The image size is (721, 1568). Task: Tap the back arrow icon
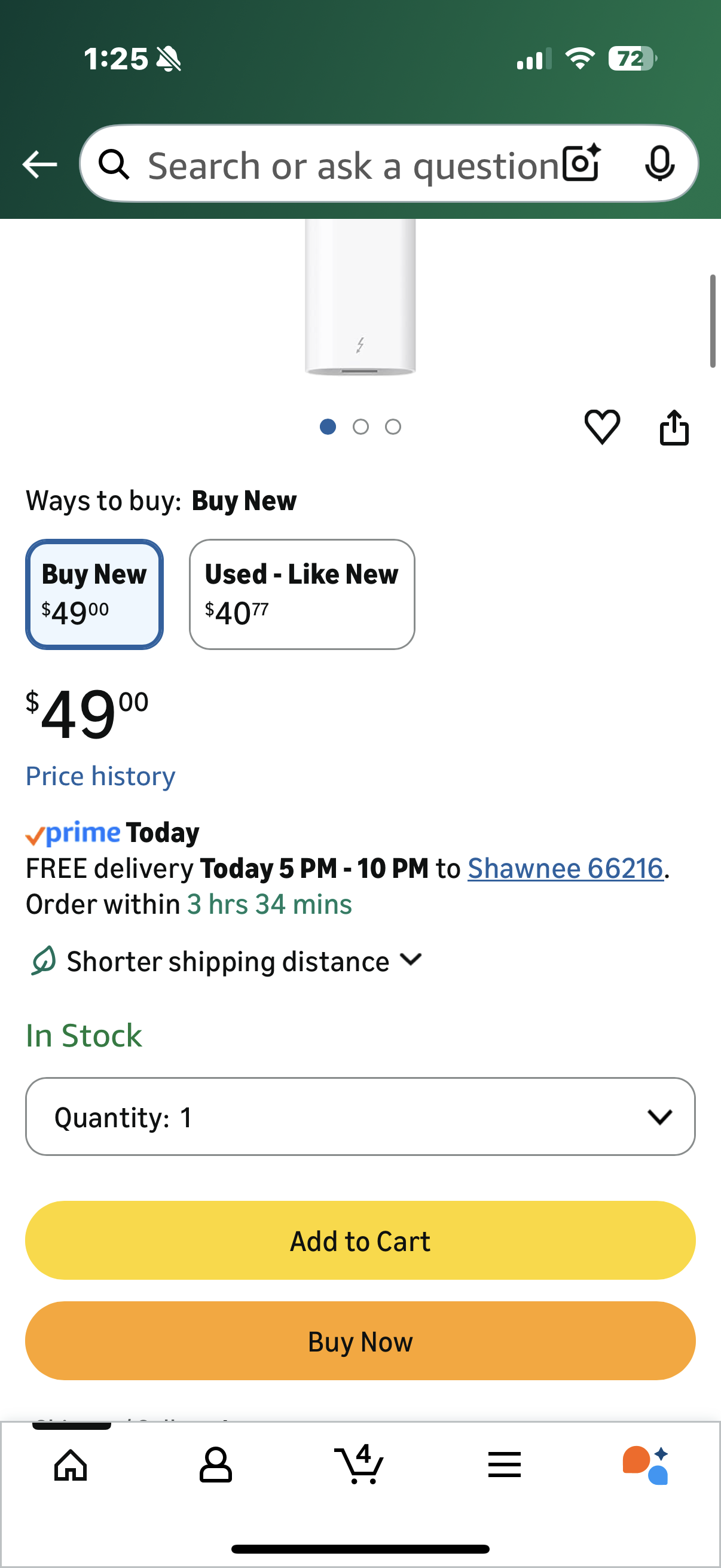39,164
